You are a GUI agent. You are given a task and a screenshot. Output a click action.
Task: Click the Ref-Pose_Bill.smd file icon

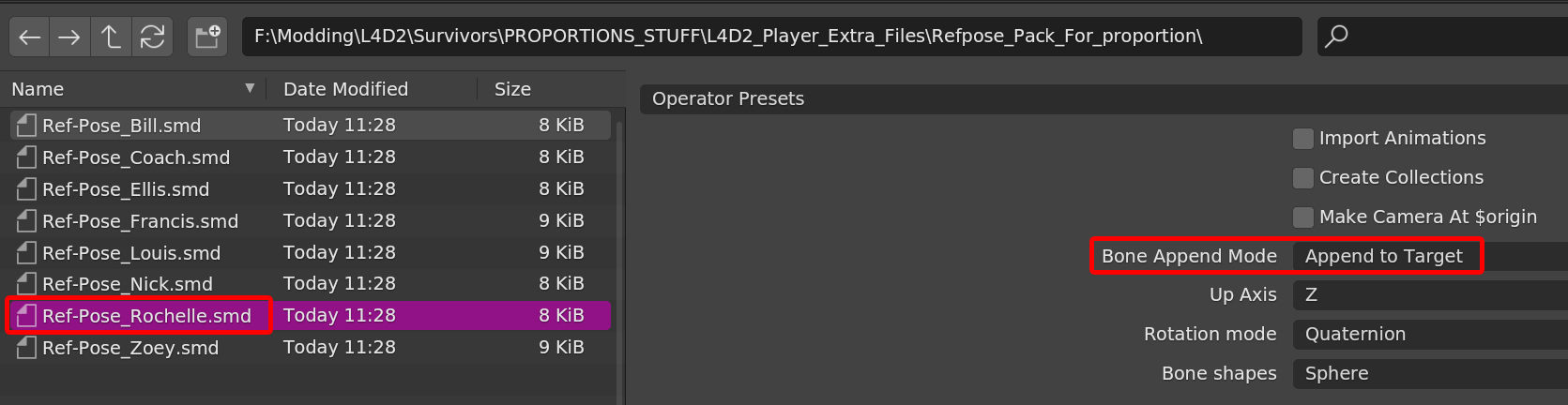pos(26,126)
